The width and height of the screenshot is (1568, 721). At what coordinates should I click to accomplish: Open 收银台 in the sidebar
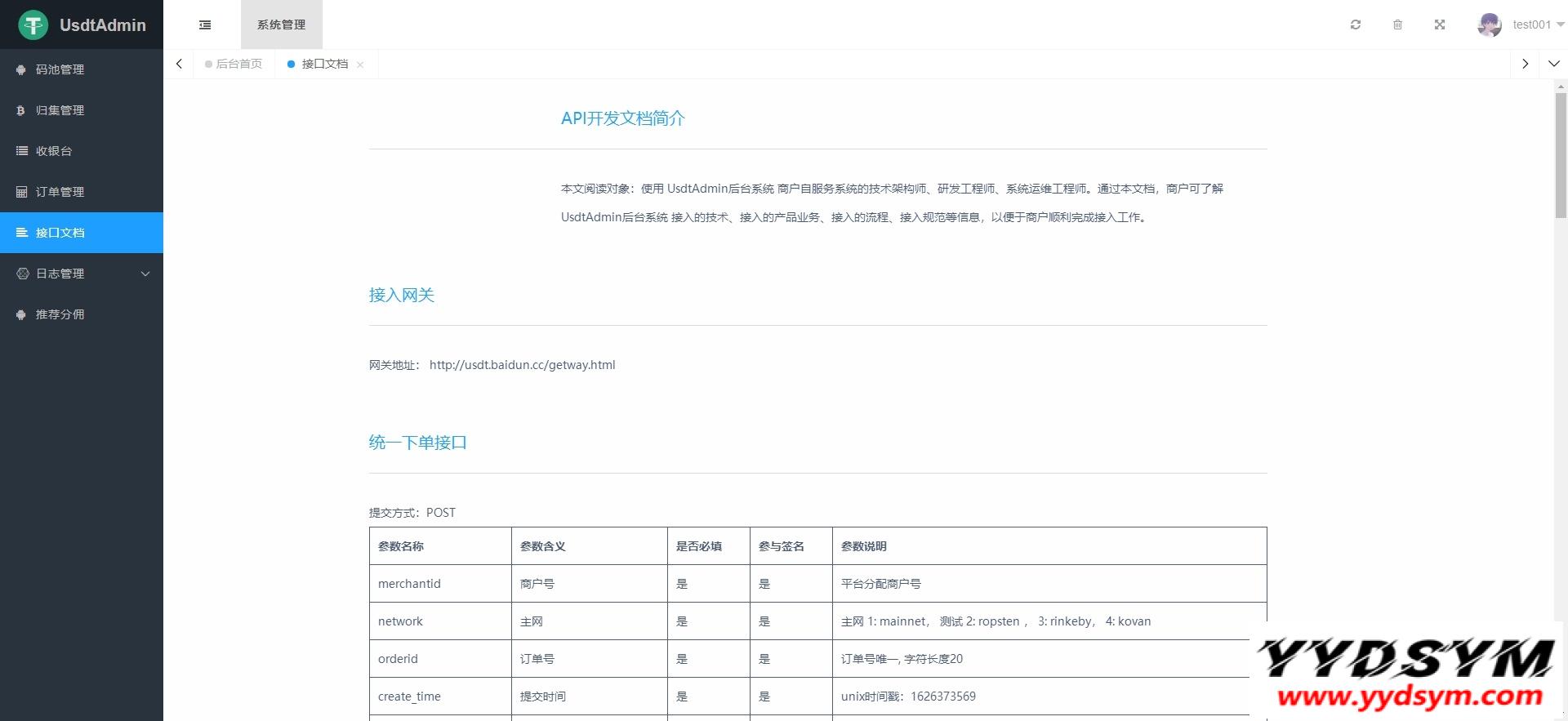click(54, 151)
